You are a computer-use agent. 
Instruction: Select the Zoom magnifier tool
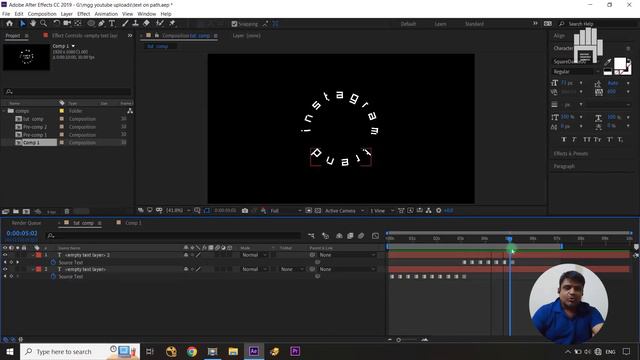coord(43,24)
